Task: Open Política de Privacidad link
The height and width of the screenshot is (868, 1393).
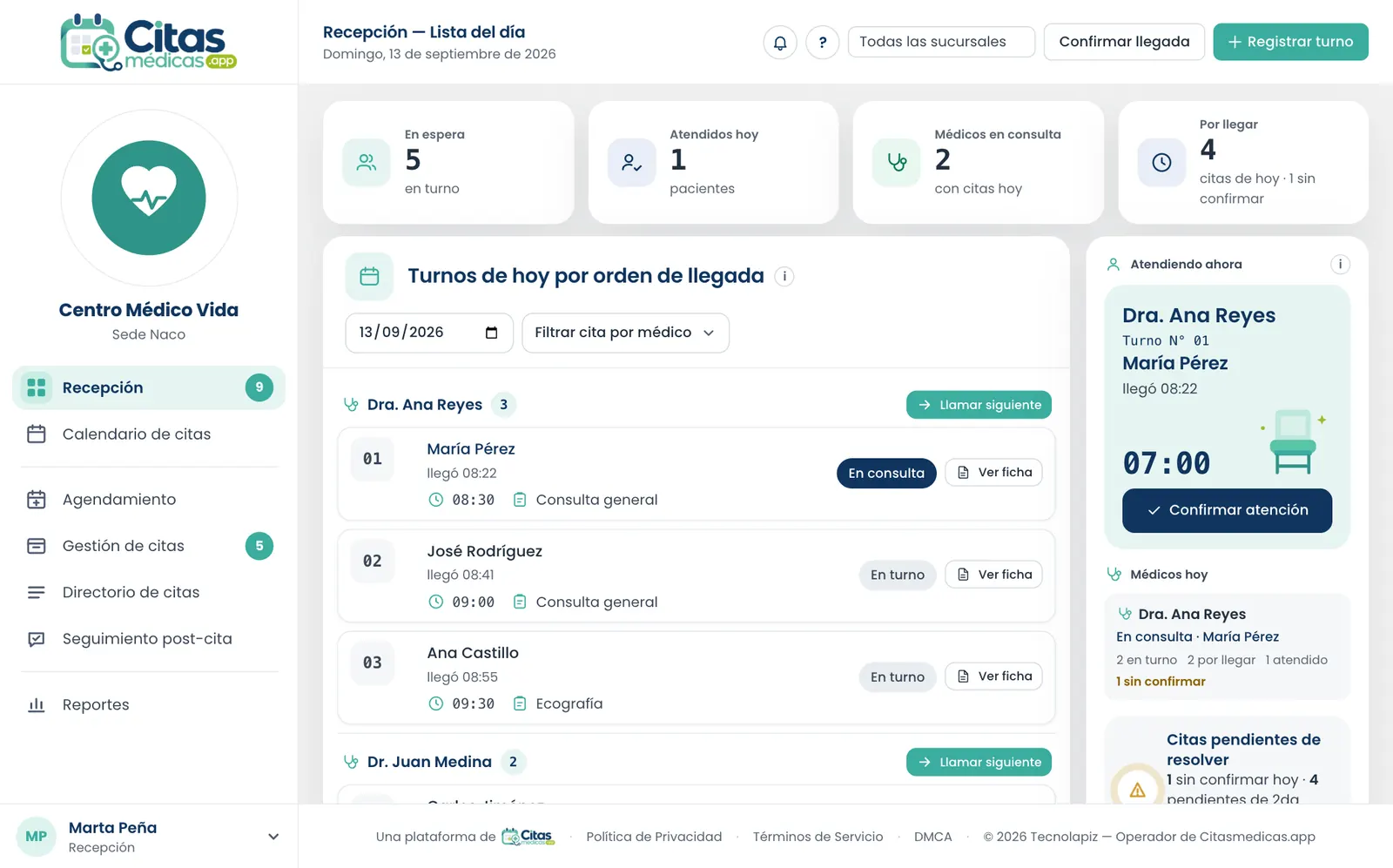Action: click(654, 838)
